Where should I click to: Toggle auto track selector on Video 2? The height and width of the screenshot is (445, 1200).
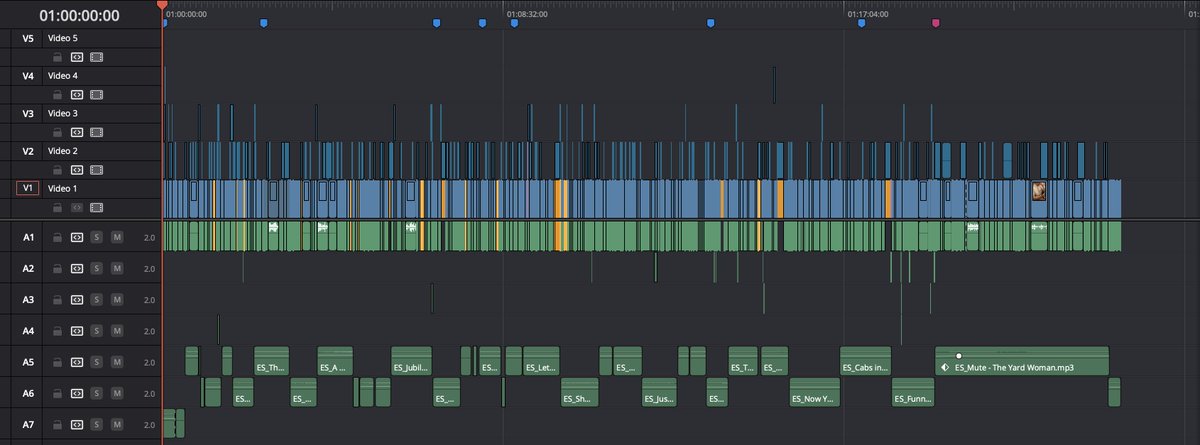pyautogui.click(x=77, y=170)
